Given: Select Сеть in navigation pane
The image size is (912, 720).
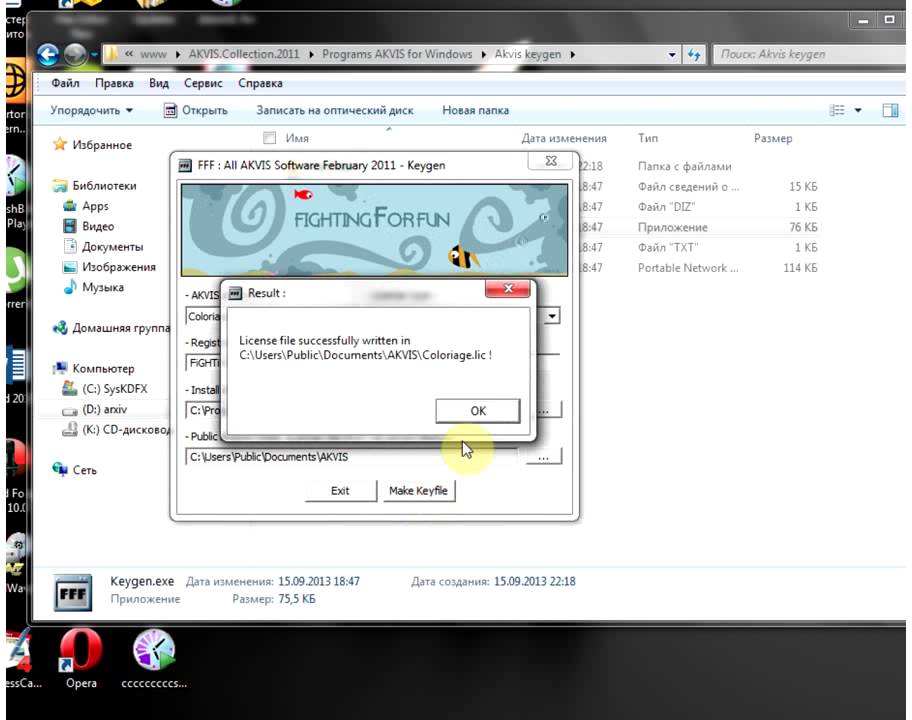Looking at the screenshot, I should pyautogui.click(x=84, y=470).
